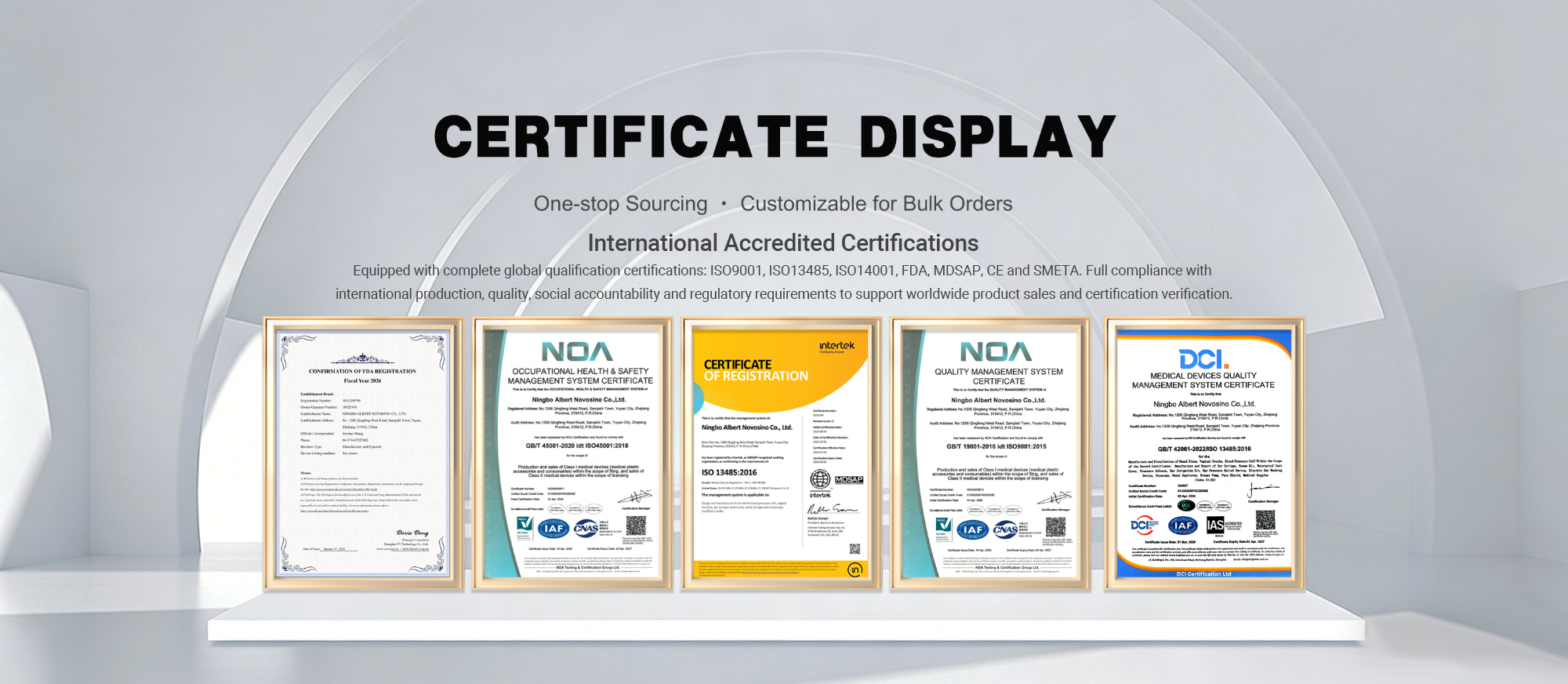Image resolution: width=1568 pixels, height=684 pixels.
Task: Click the IAF logo on the Quality Management certificate
Action: click(x=973, y=529)
